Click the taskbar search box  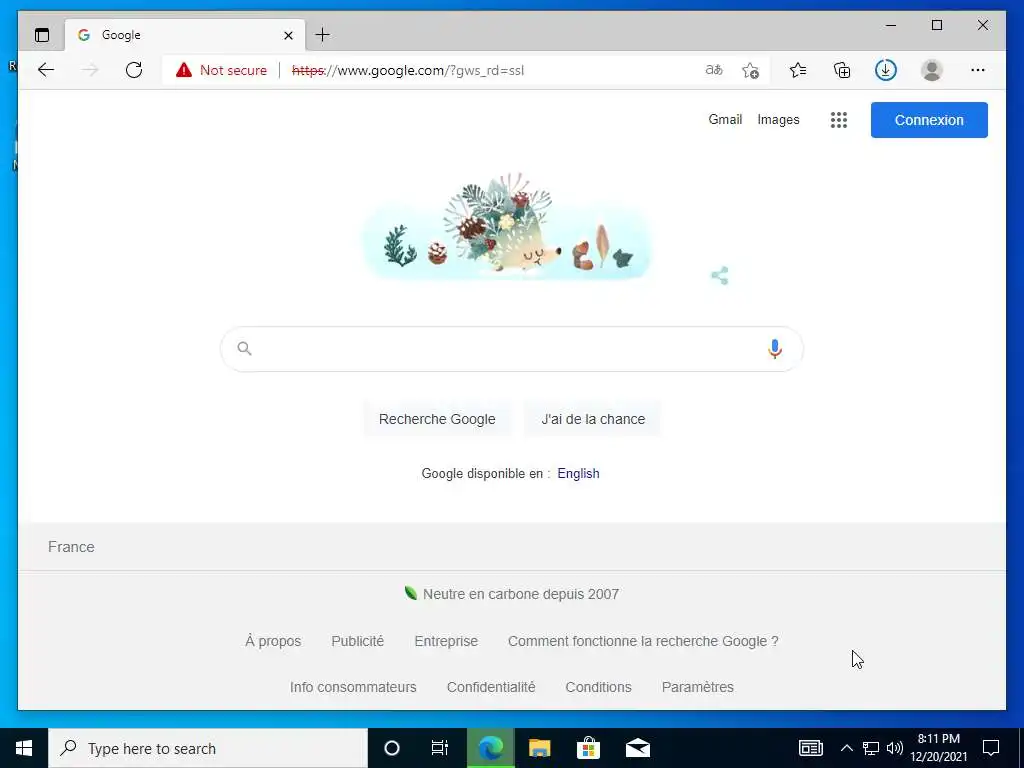pos(208,748)
